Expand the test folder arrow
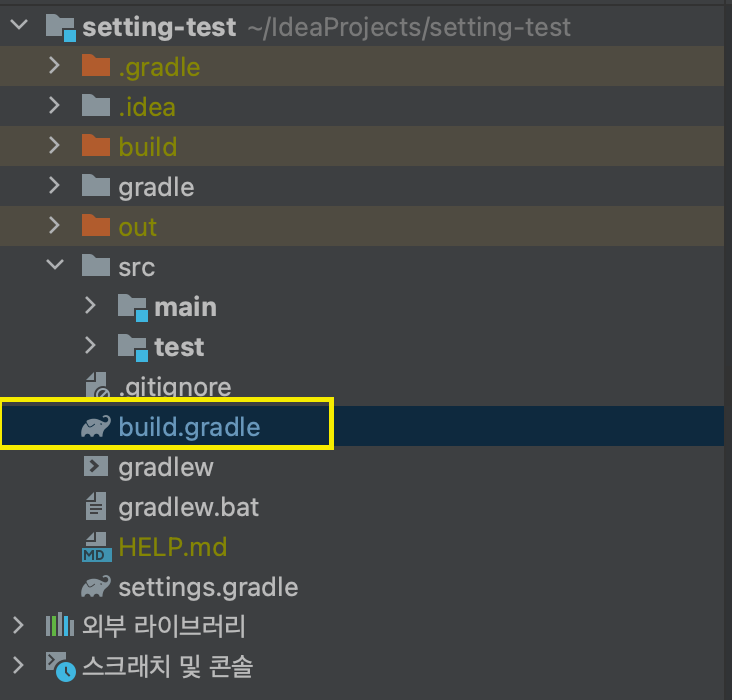Image resolution: width=732 pixels, height=700 pixels. point(91,346)
